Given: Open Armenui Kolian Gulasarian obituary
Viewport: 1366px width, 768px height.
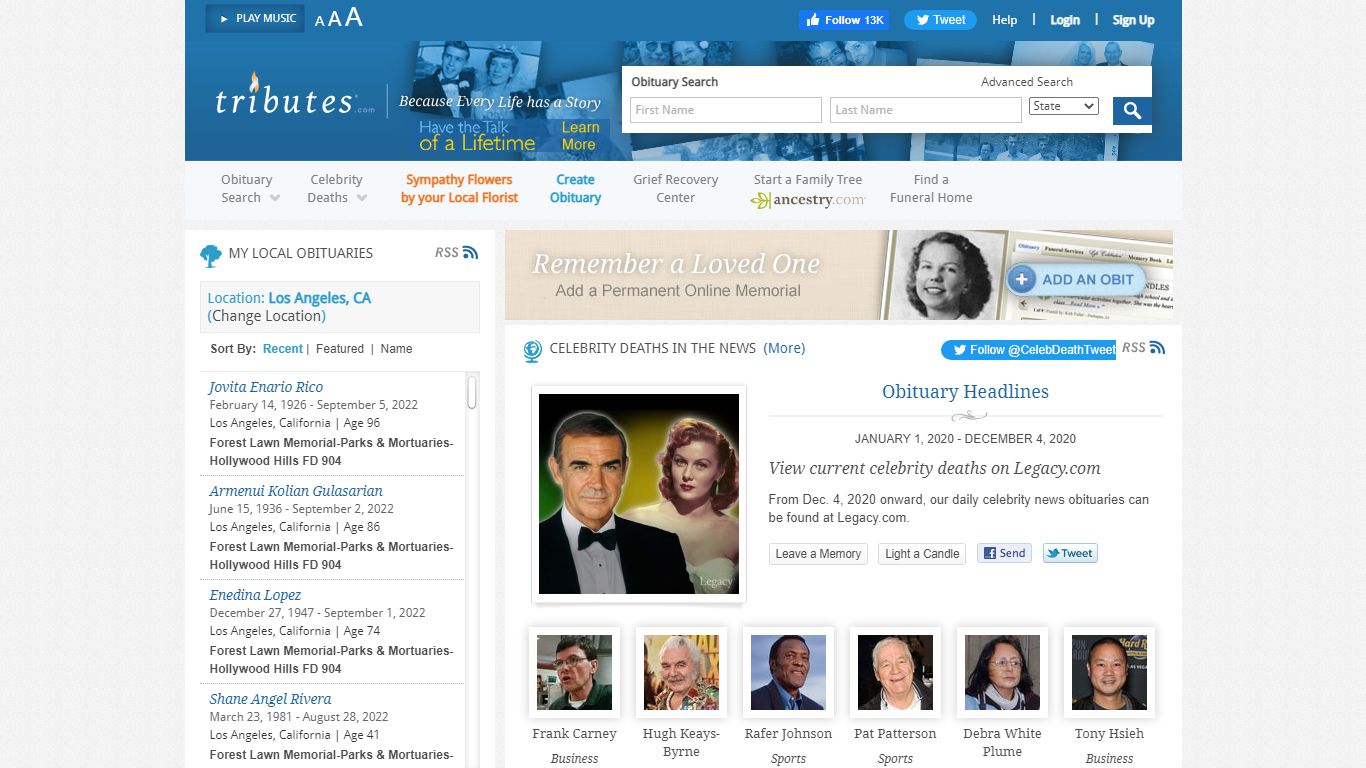Looking at the screenshot, I should 296,491.
